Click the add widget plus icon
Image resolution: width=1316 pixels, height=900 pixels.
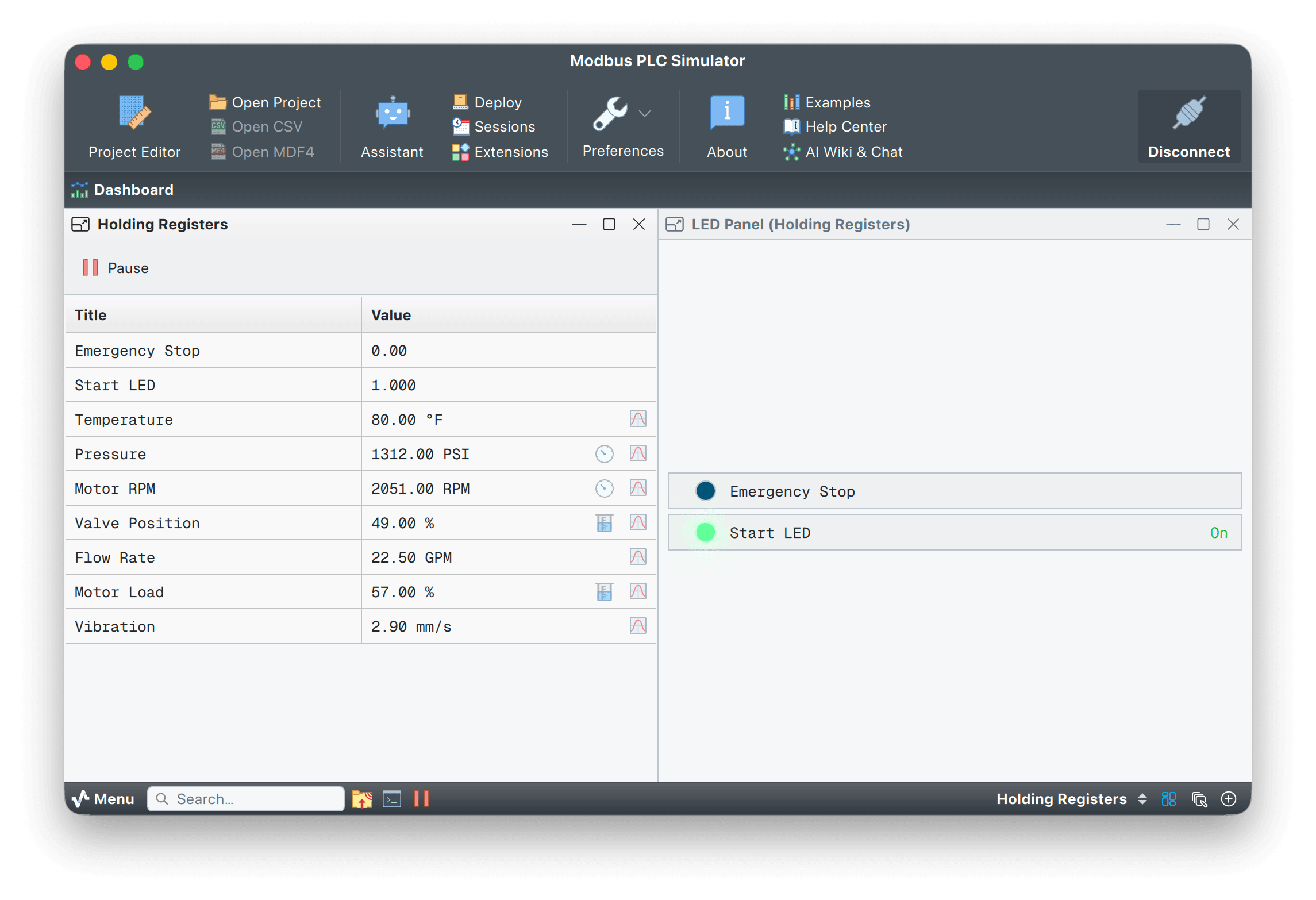pos(1229,799)
